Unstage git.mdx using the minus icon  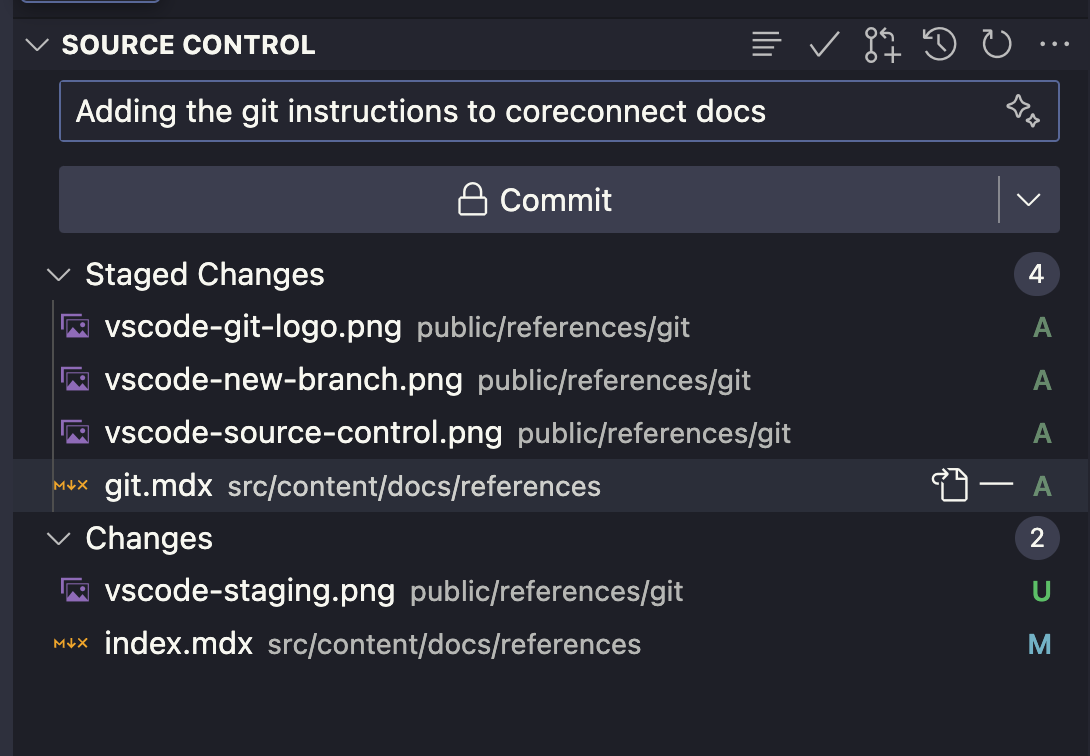tap(996, 486)
